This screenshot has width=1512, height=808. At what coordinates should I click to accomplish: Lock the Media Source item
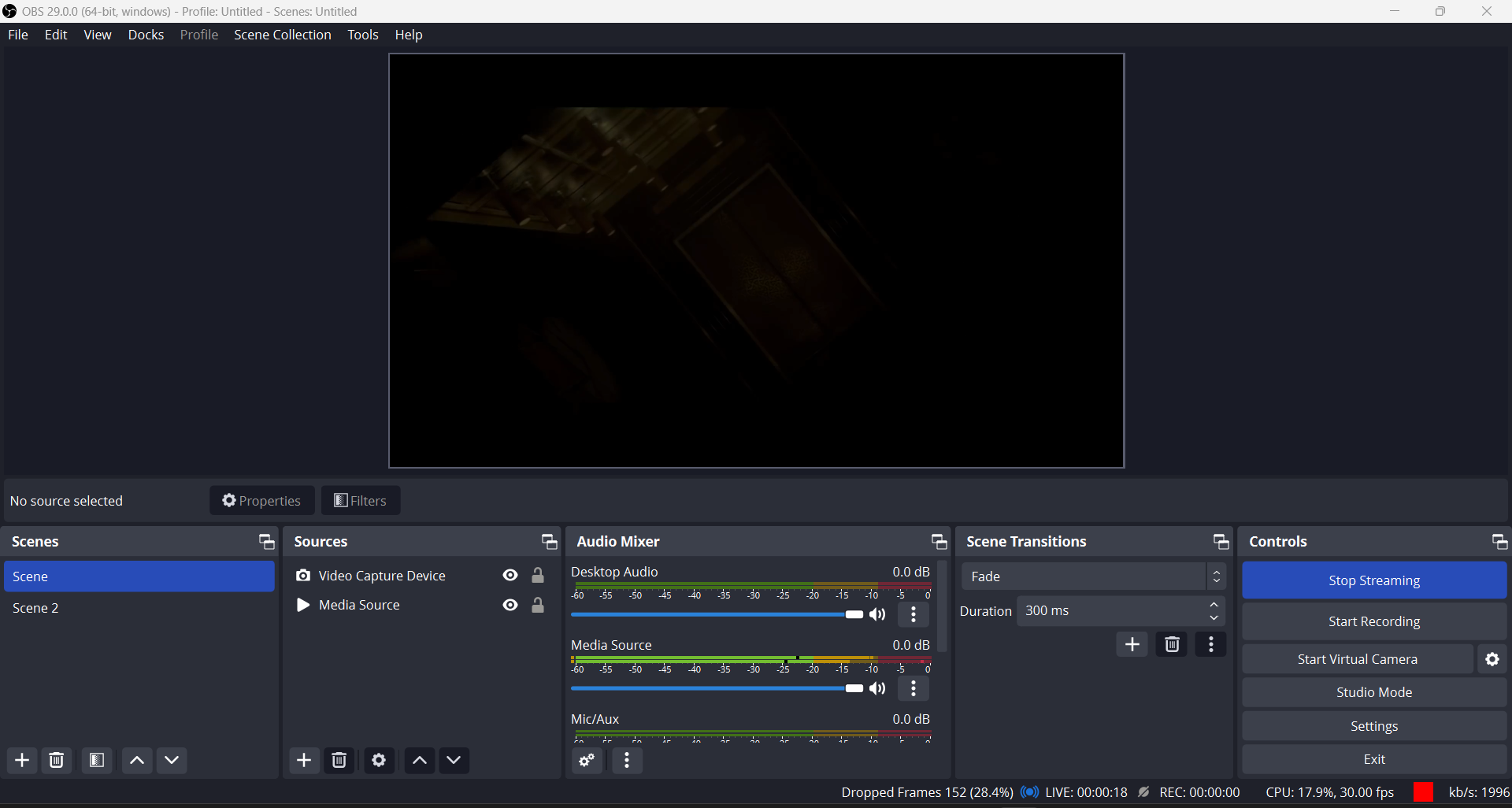tap(538, 605)
